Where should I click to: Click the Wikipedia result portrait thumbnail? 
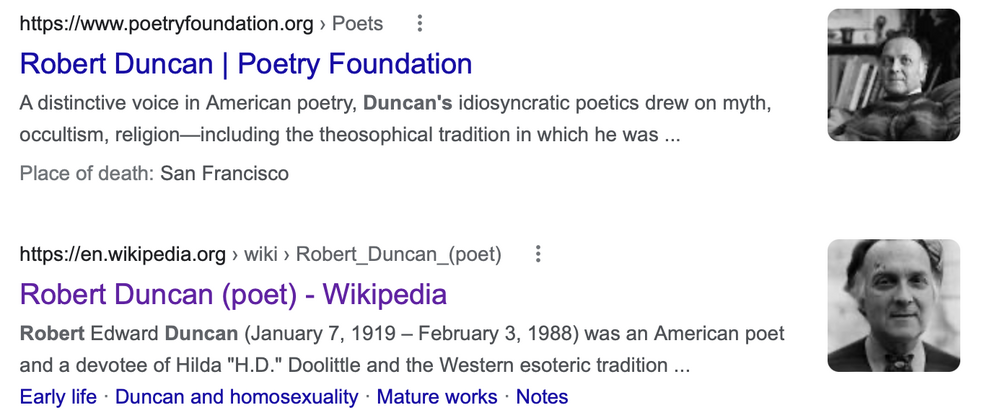(x=893, y=306)
